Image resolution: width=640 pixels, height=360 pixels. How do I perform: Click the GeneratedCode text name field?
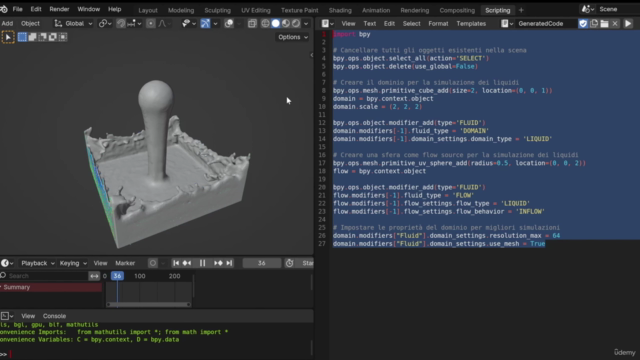[x=546, y=24]
